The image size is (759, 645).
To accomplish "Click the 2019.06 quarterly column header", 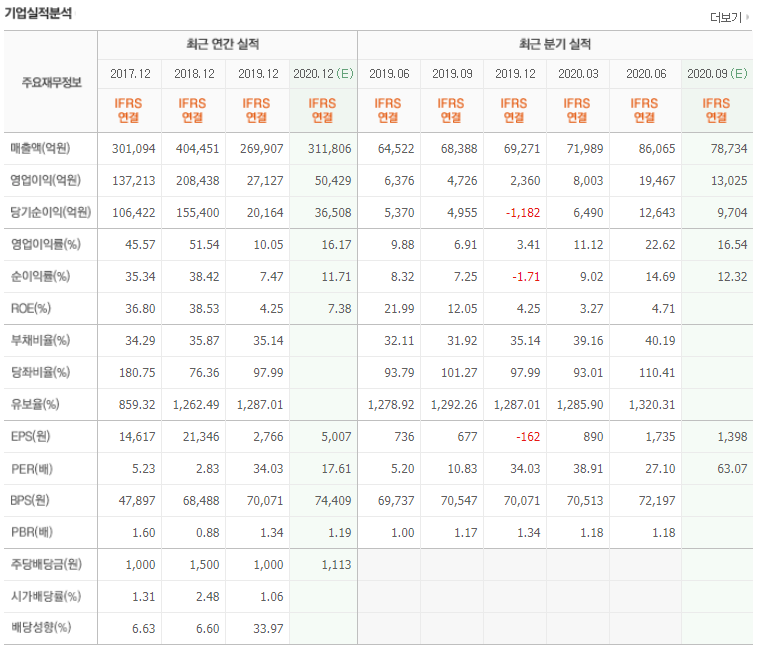I will 389,74.
